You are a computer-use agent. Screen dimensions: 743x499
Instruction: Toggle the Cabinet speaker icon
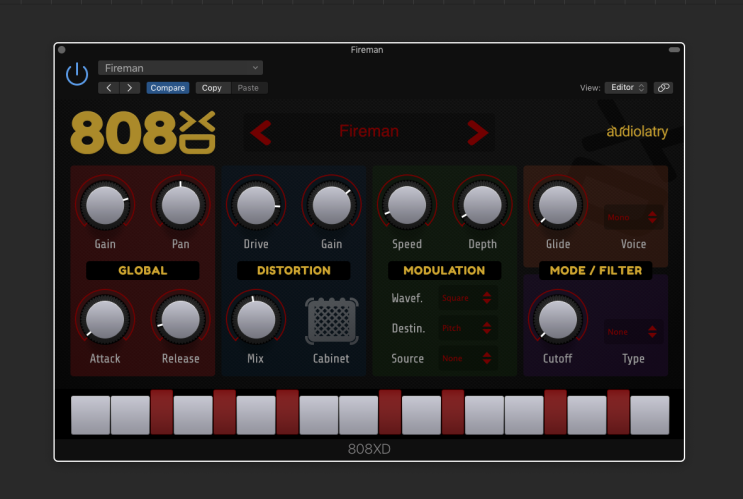[332, 321]
